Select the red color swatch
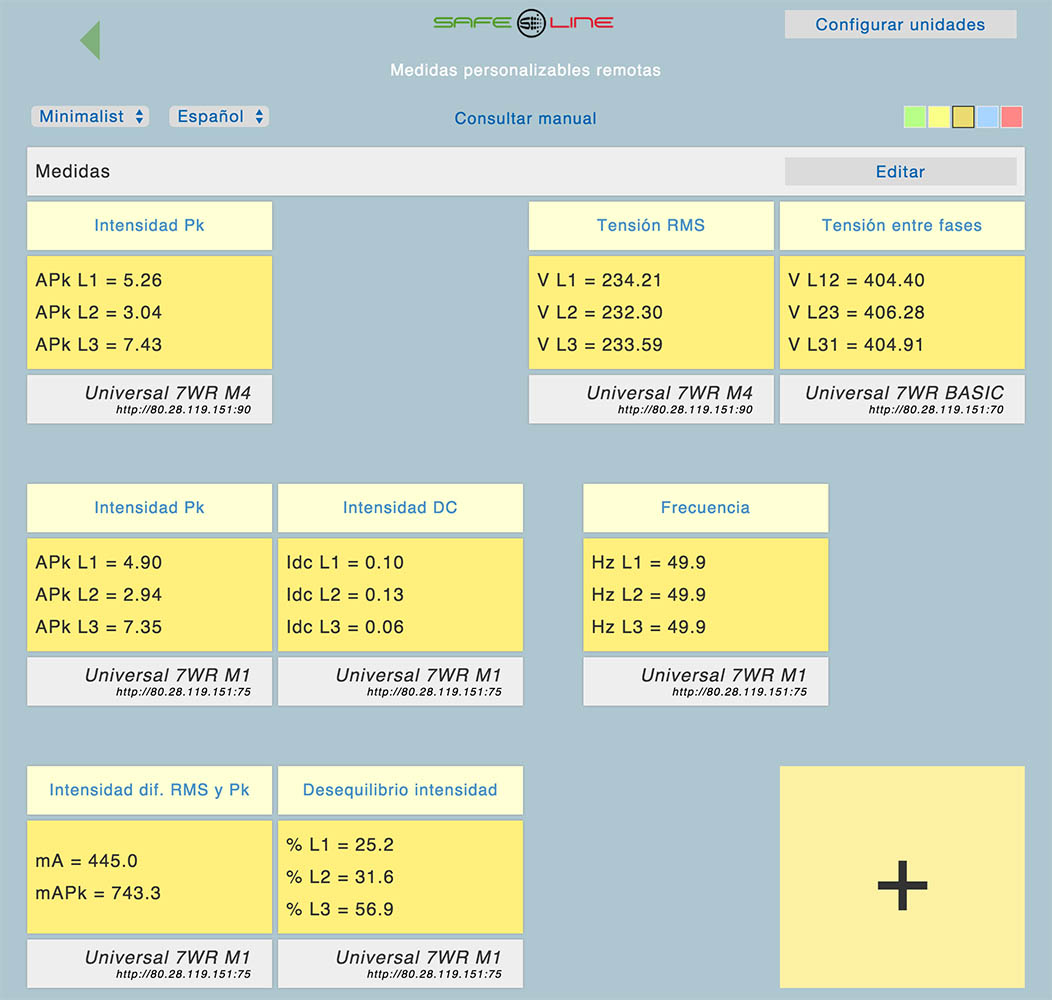The image size is (1052, 1000). coord(1011,117)
